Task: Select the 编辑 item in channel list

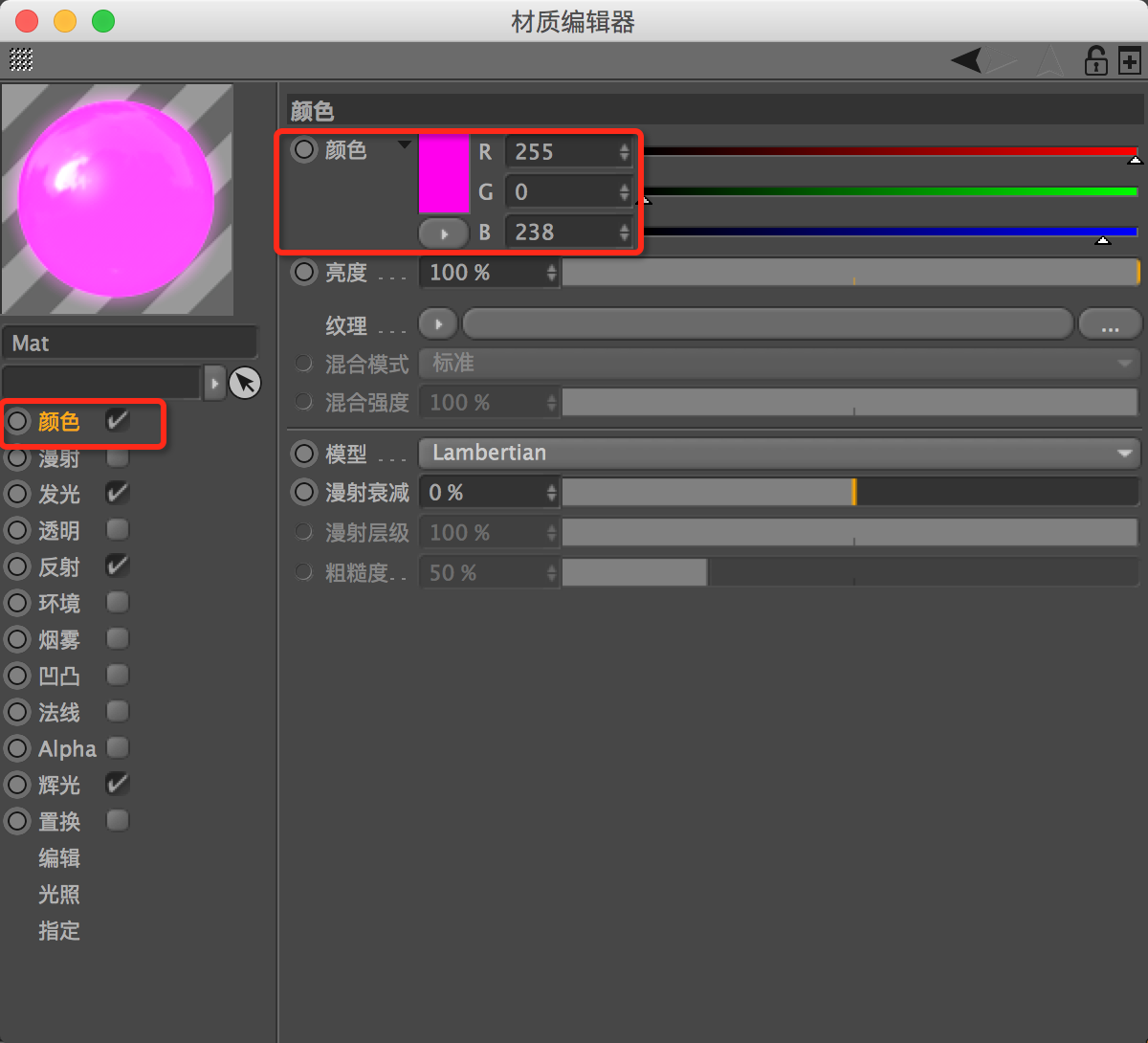Action: pos(59,858)
